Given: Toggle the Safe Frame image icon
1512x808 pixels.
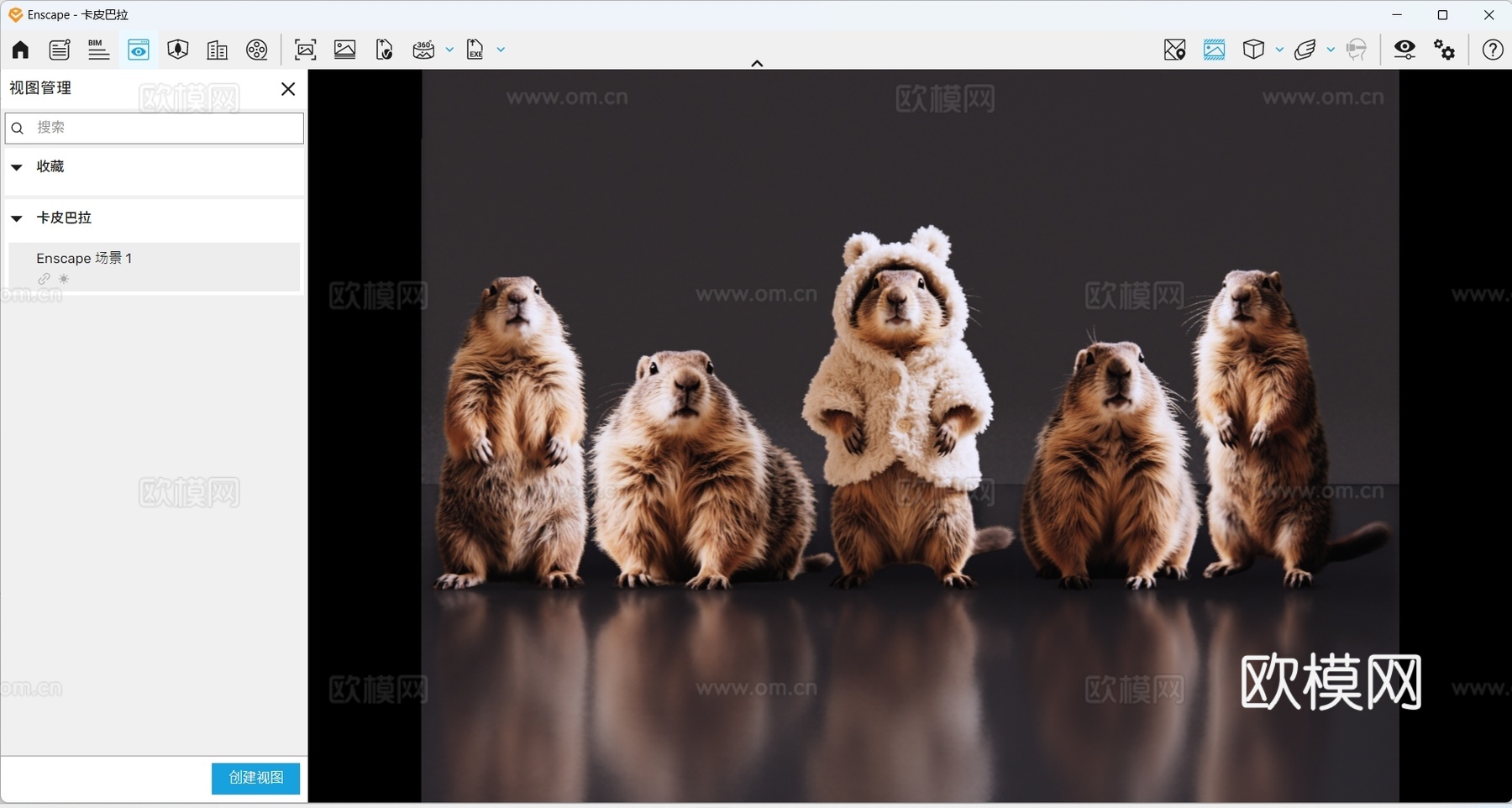Looking at the screenshot, I should pos(1215,50).
